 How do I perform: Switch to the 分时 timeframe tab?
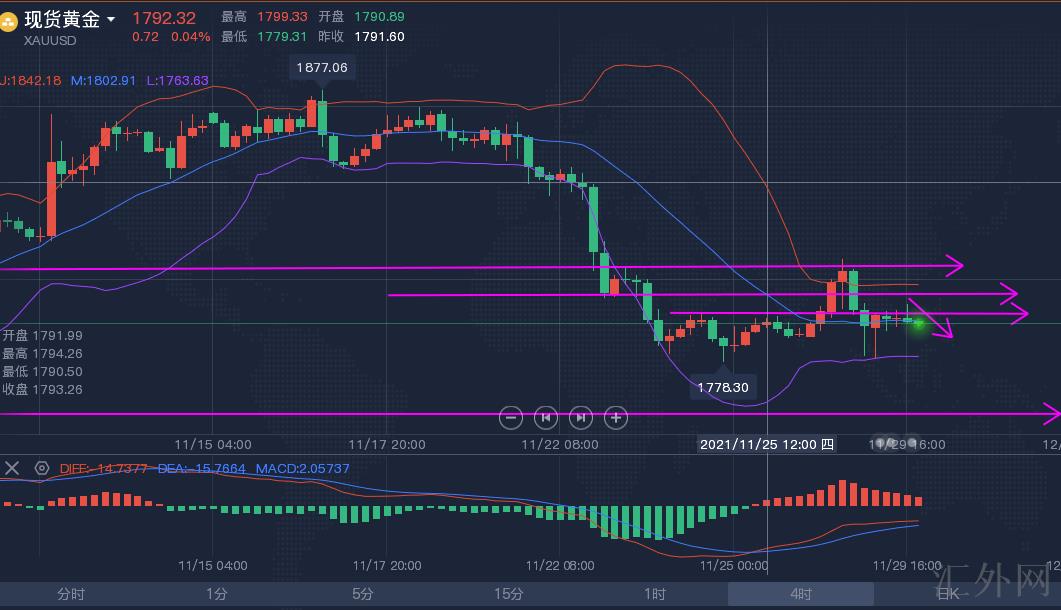71,594
